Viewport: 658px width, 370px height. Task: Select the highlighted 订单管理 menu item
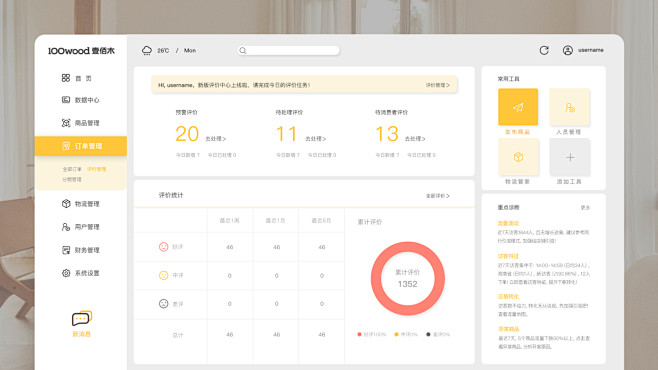pos(81,146)
